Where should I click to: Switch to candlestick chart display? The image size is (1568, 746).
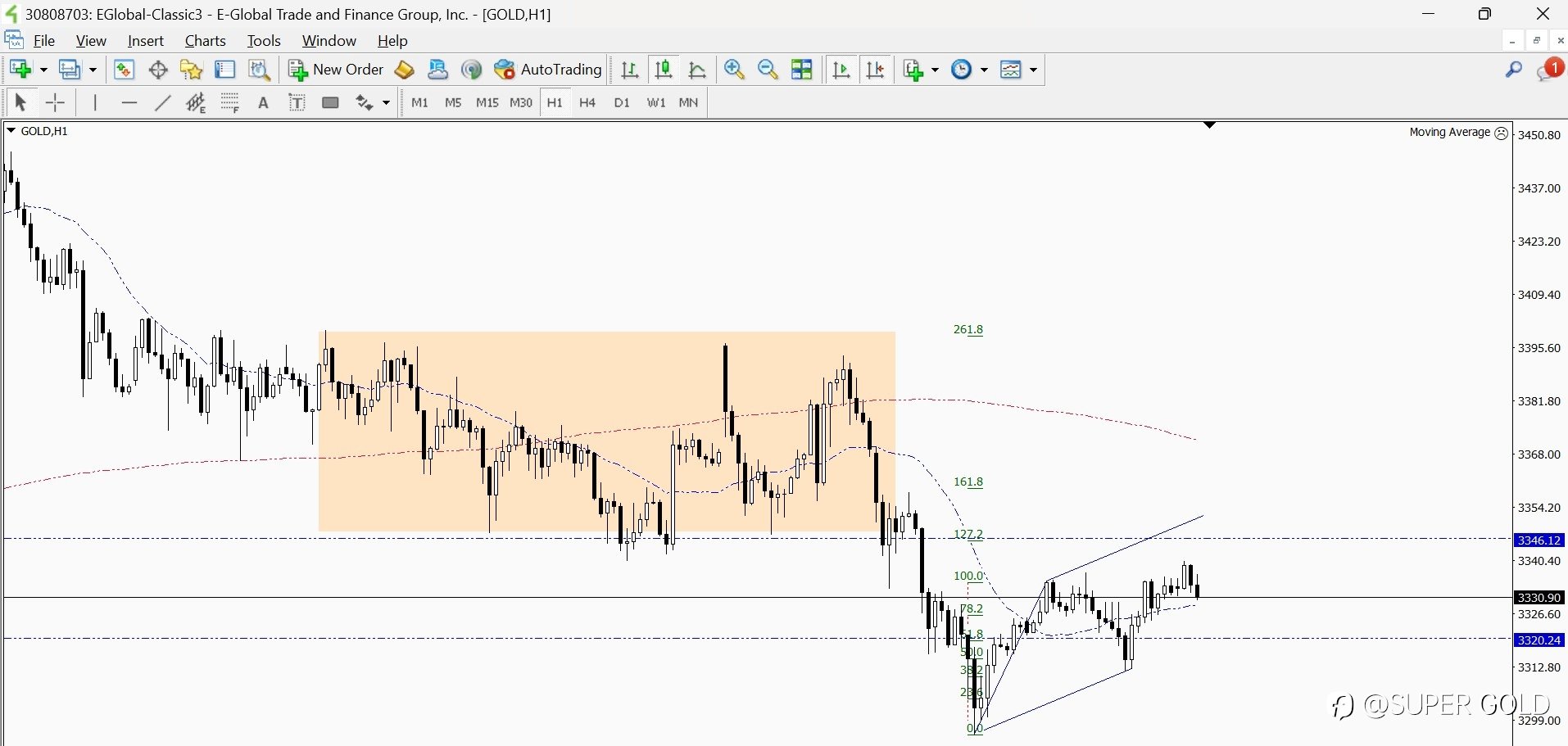pyautogui.click(x=664, y=70)
